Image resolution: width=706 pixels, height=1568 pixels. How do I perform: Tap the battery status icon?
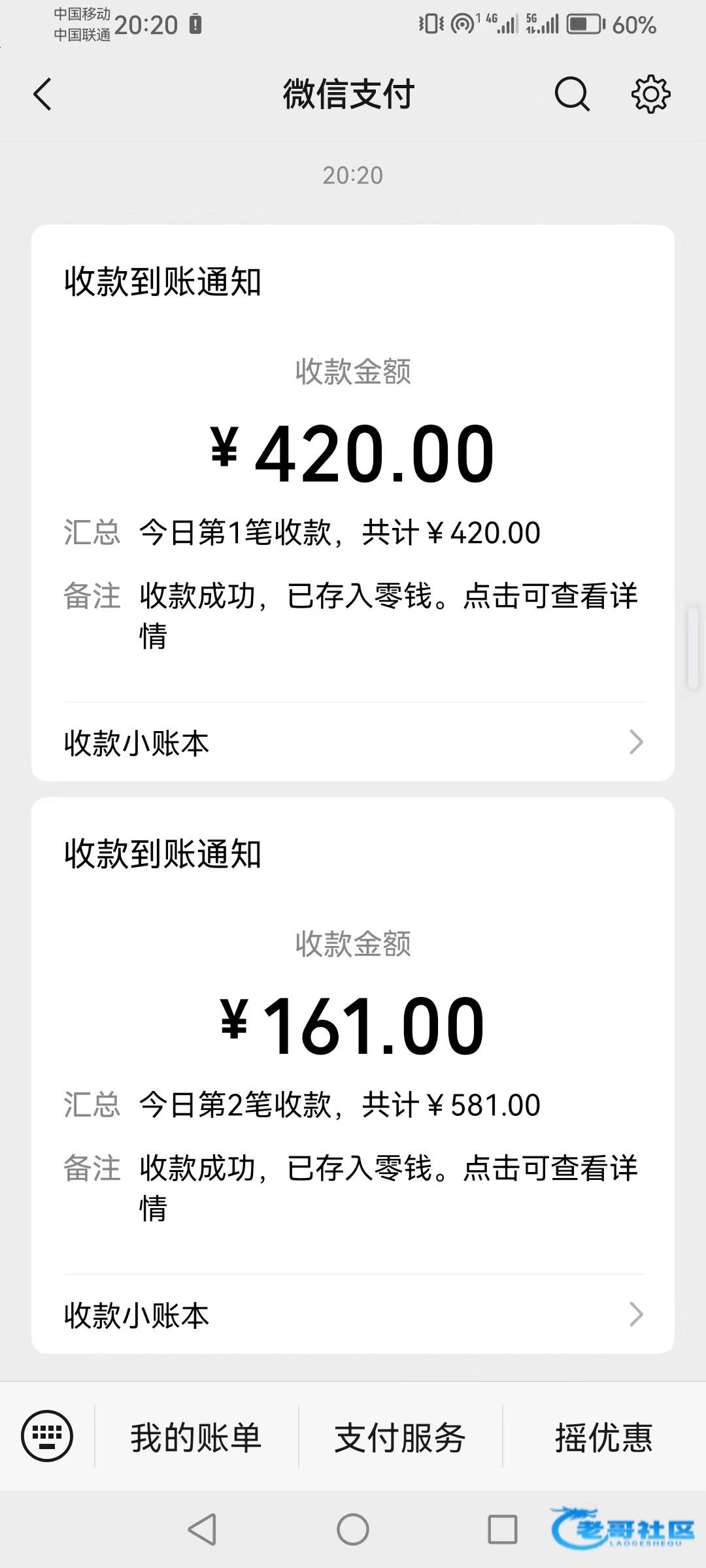[585, 25]
